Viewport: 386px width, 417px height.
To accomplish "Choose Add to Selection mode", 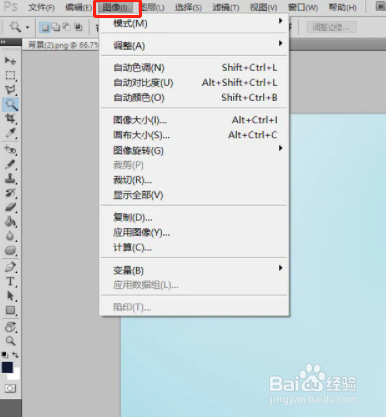I will point(56,27).
